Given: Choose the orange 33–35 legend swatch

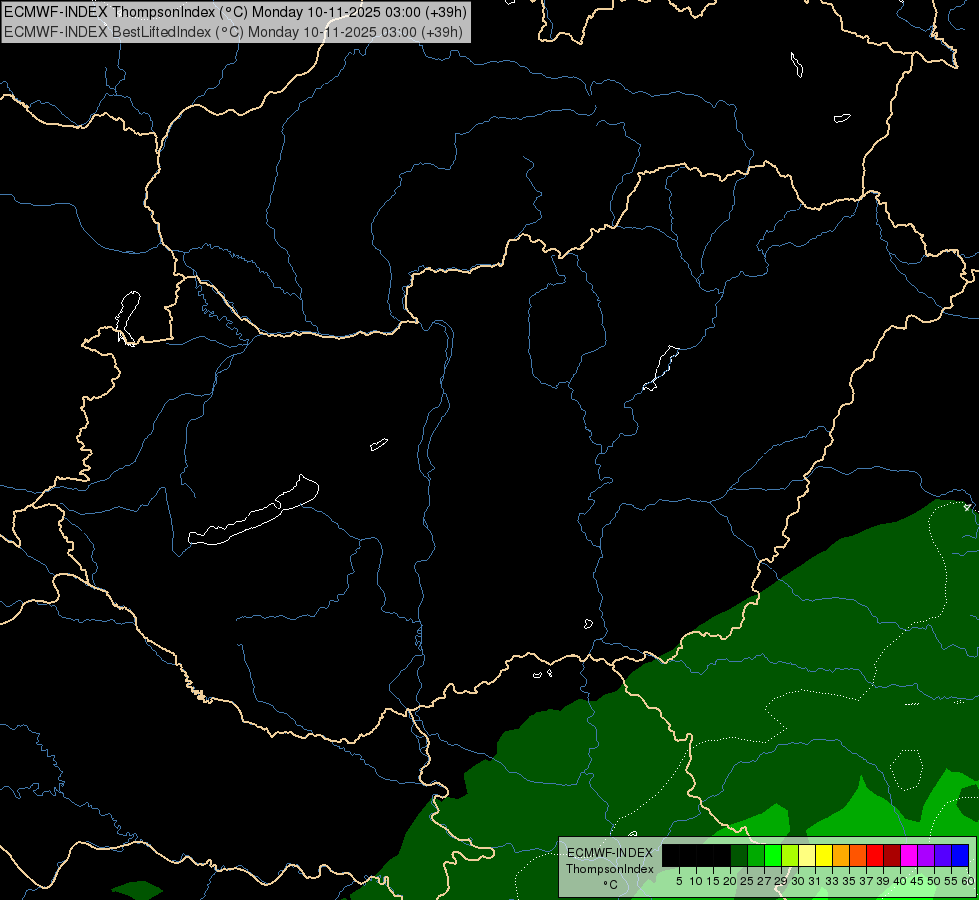Looking at the screenshot, I should [841, 855].
